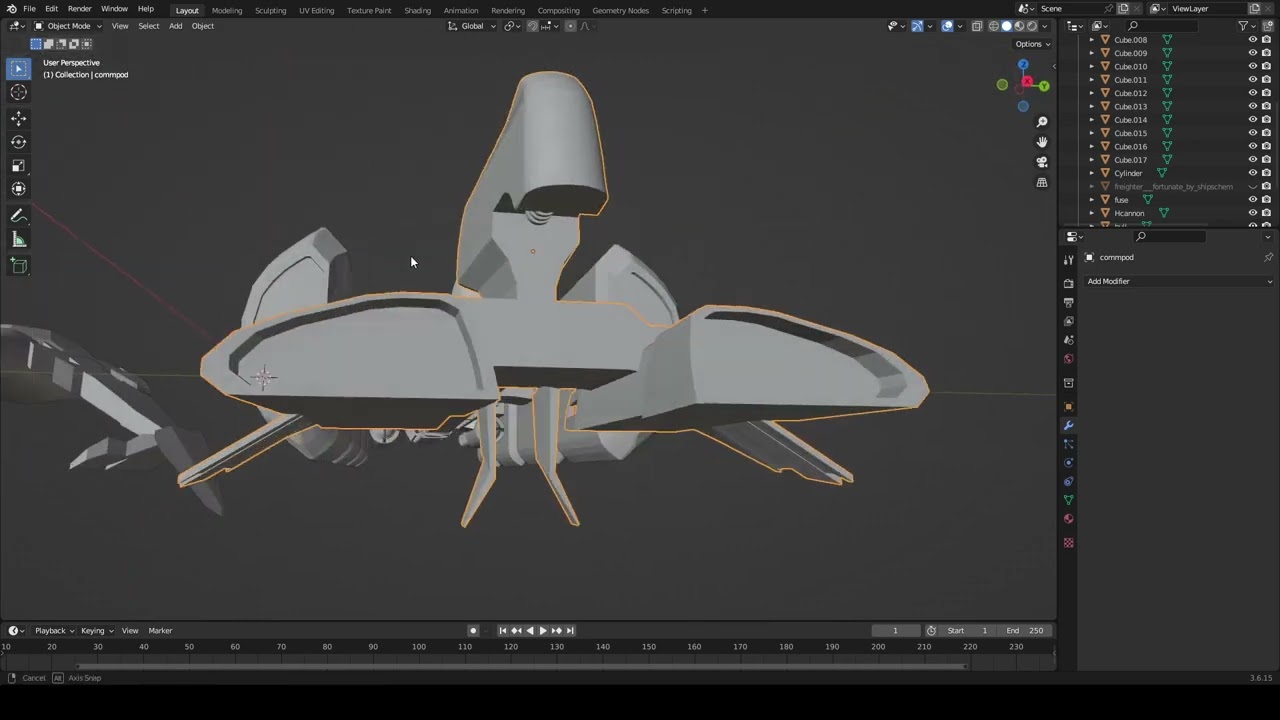Select the Annotate tool
Screen dimensions: 1280x720
[18, 216]
